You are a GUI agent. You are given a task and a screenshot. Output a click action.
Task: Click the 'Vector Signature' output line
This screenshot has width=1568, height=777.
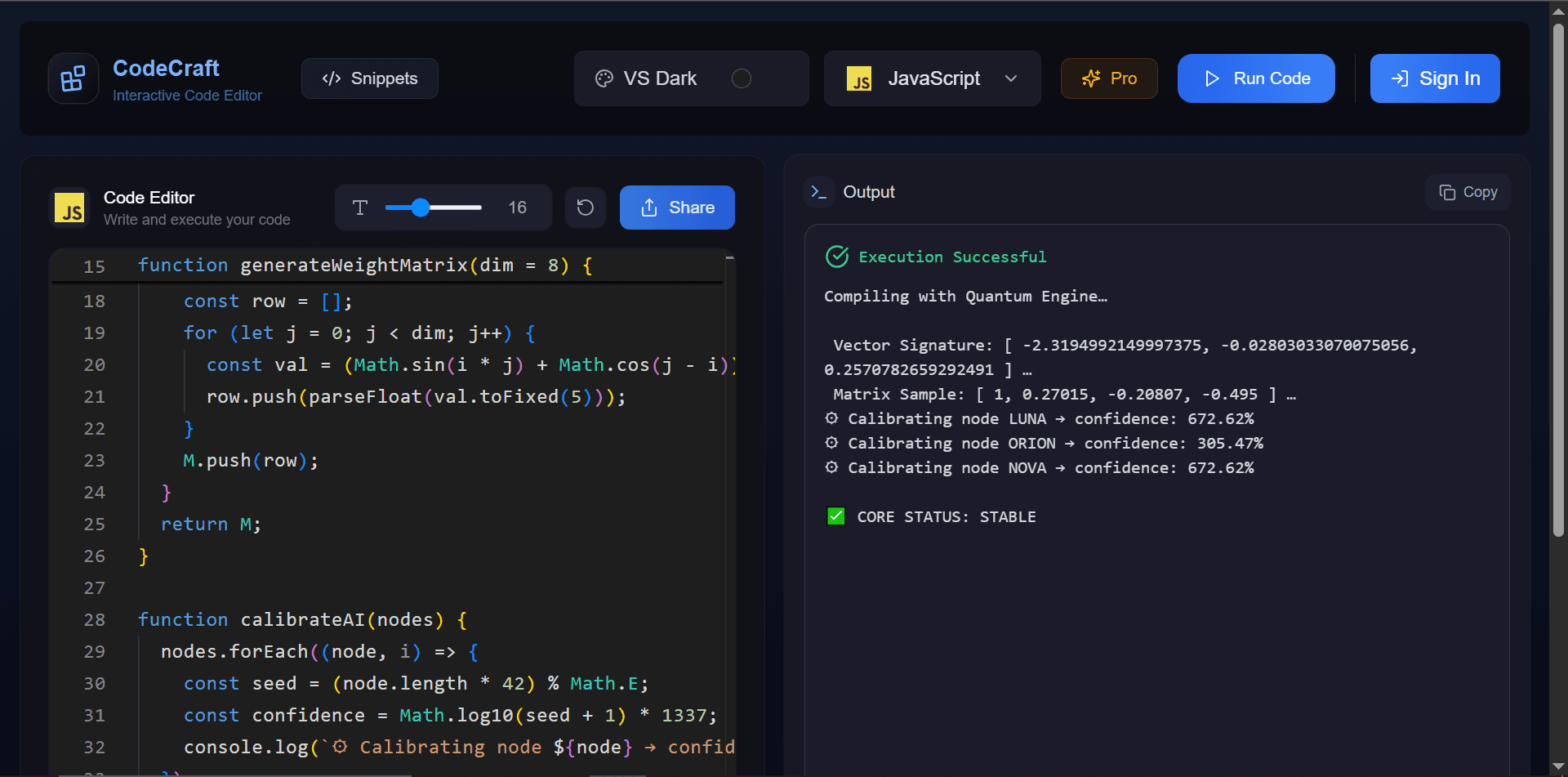(1120, 357)
